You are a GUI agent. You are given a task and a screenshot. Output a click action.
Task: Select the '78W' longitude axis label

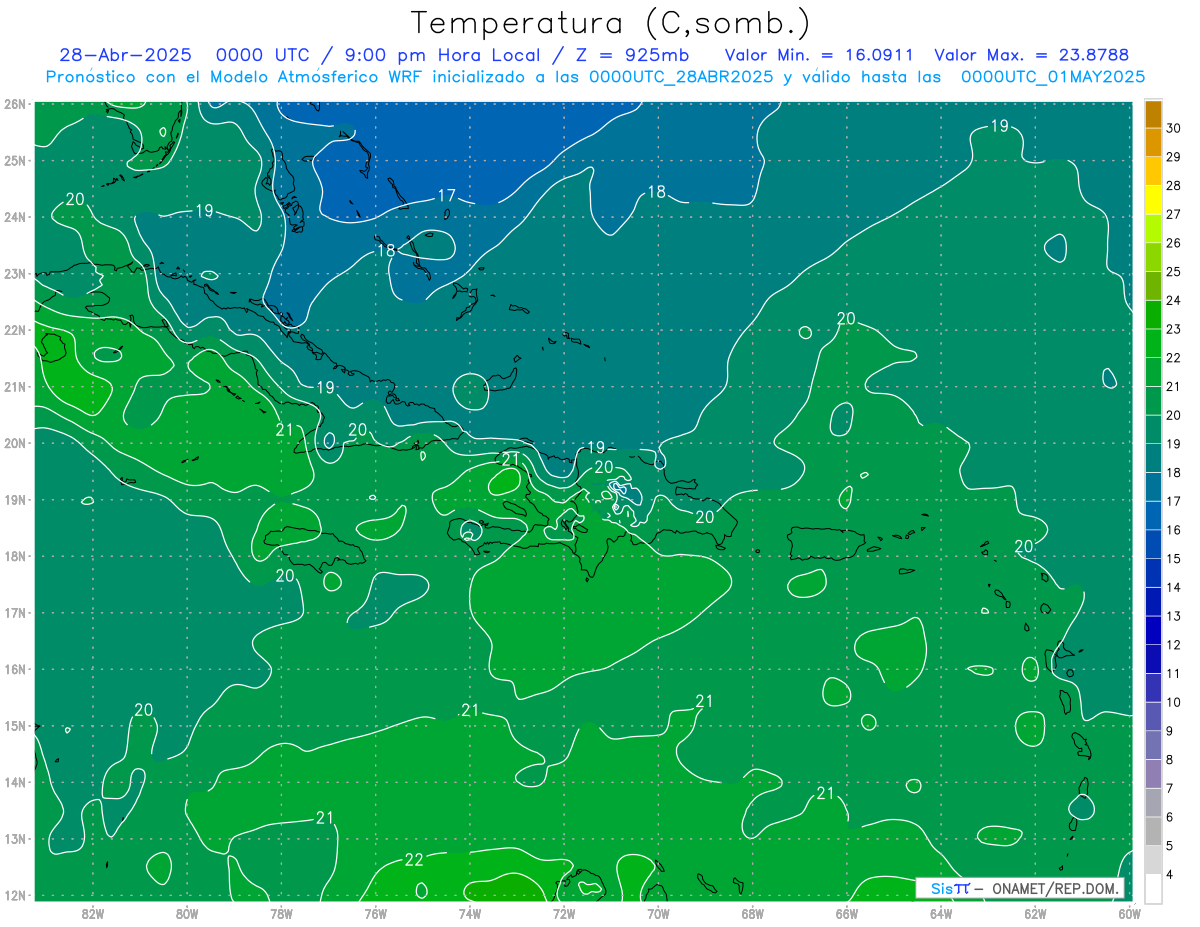[x=281, y=913]
